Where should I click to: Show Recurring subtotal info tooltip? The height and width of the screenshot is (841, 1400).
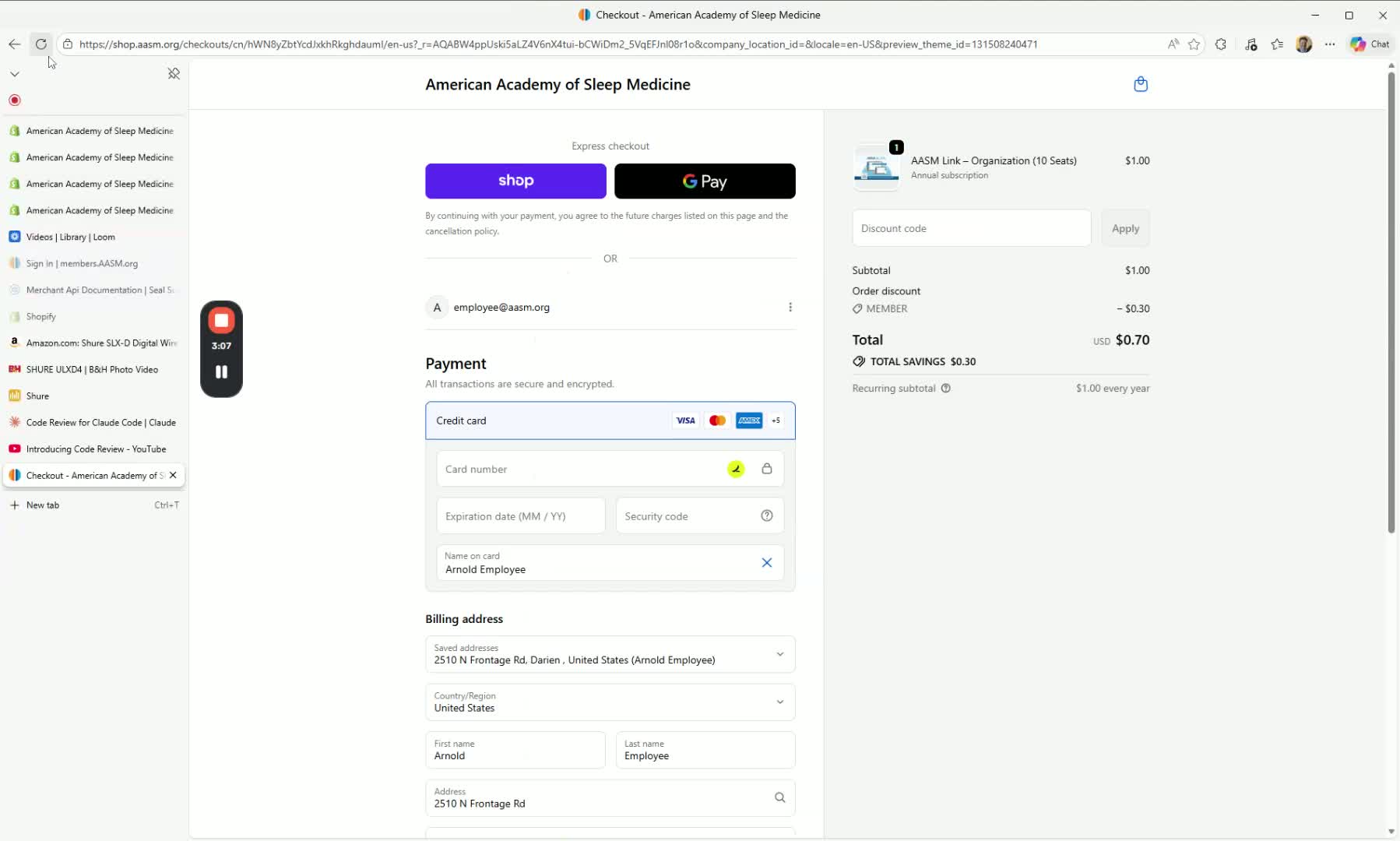coord(946,389)
